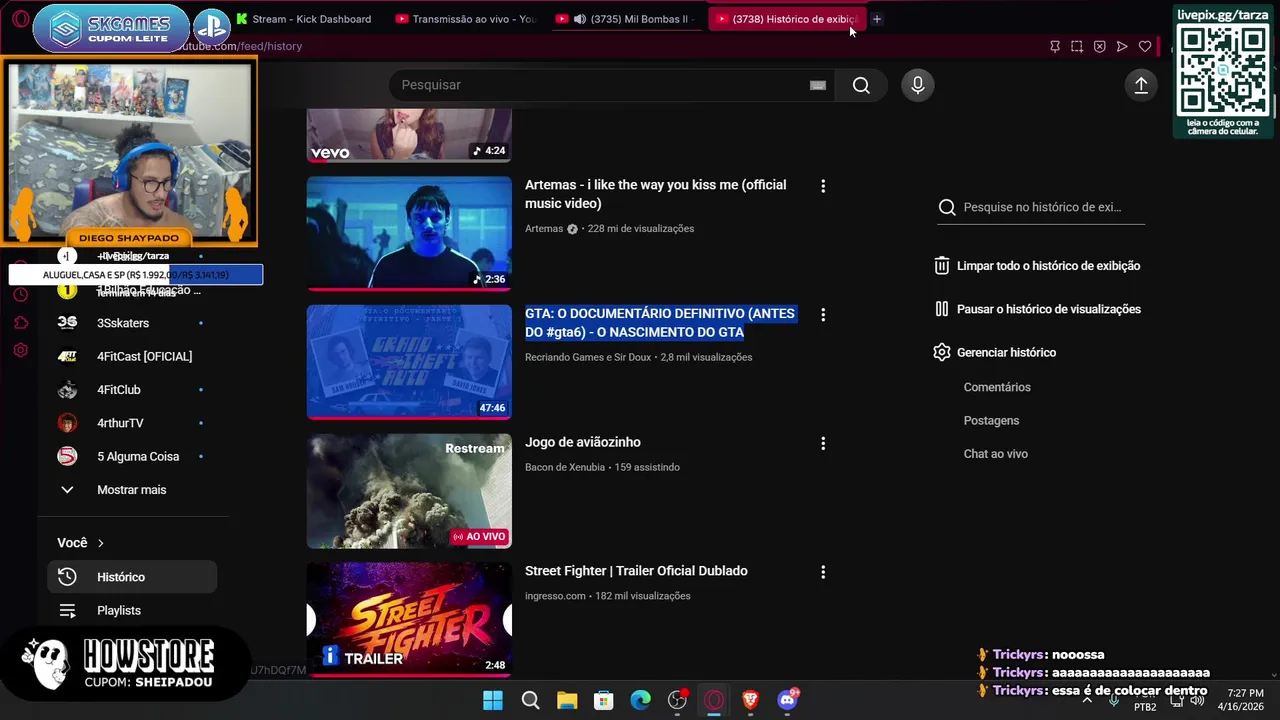Launch Microsoft Edge from taskbar

point(640,700)
